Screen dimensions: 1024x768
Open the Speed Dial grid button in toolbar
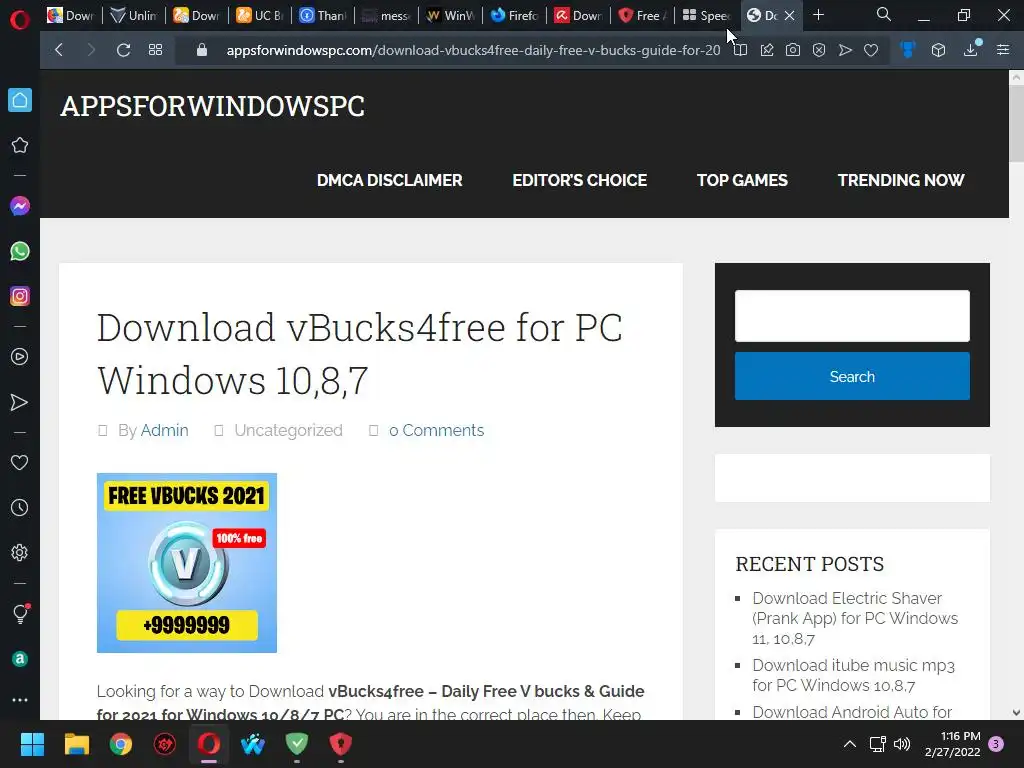click(155, 50)
